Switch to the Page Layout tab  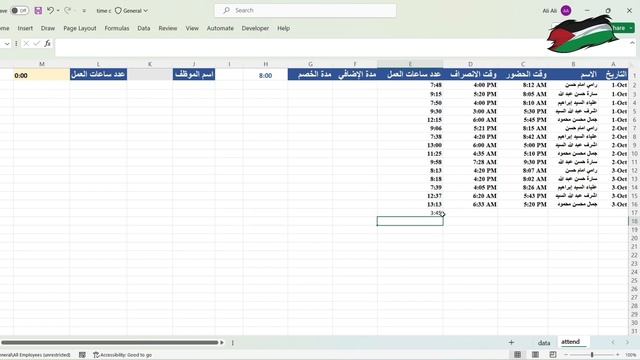tap(80, 28)
